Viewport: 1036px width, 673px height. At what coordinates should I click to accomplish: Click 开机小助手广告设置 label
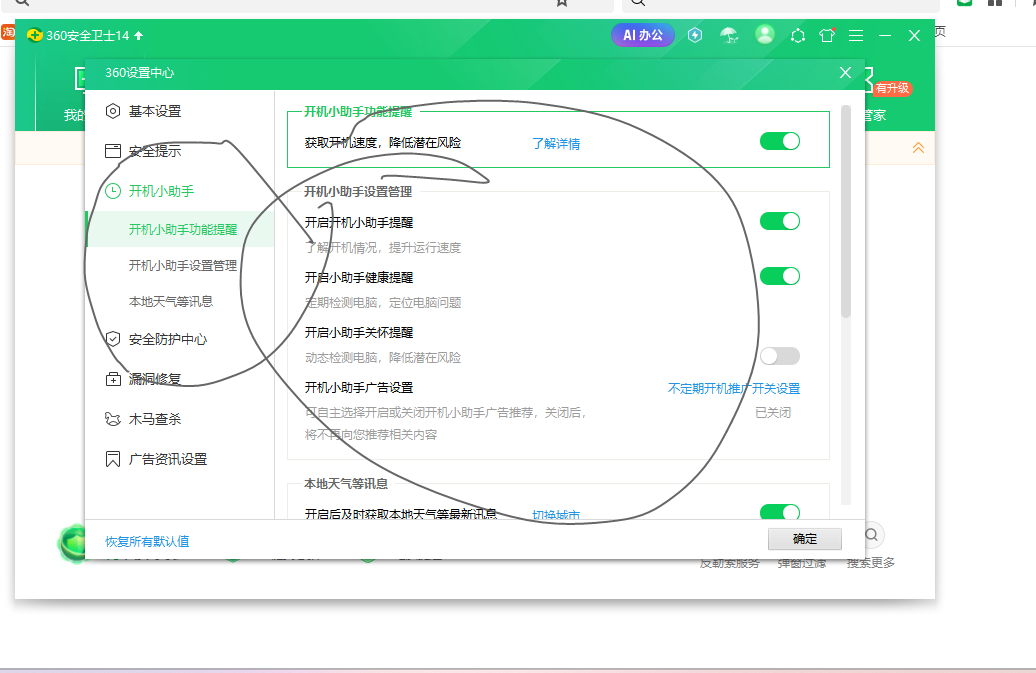coord(359,388)
